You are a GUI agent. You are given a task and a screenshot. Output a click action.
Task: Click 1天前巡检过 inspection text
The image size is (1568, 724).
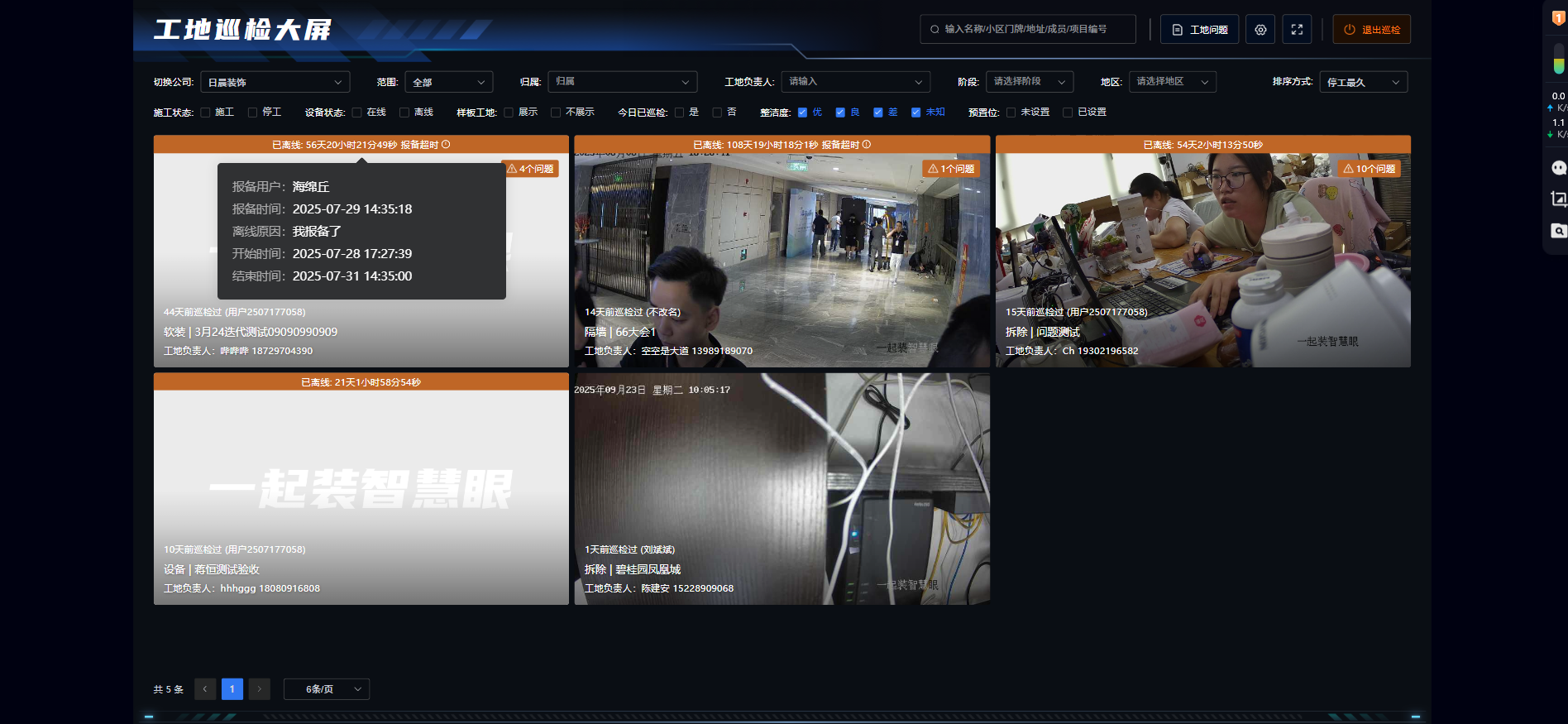[629, 549]
